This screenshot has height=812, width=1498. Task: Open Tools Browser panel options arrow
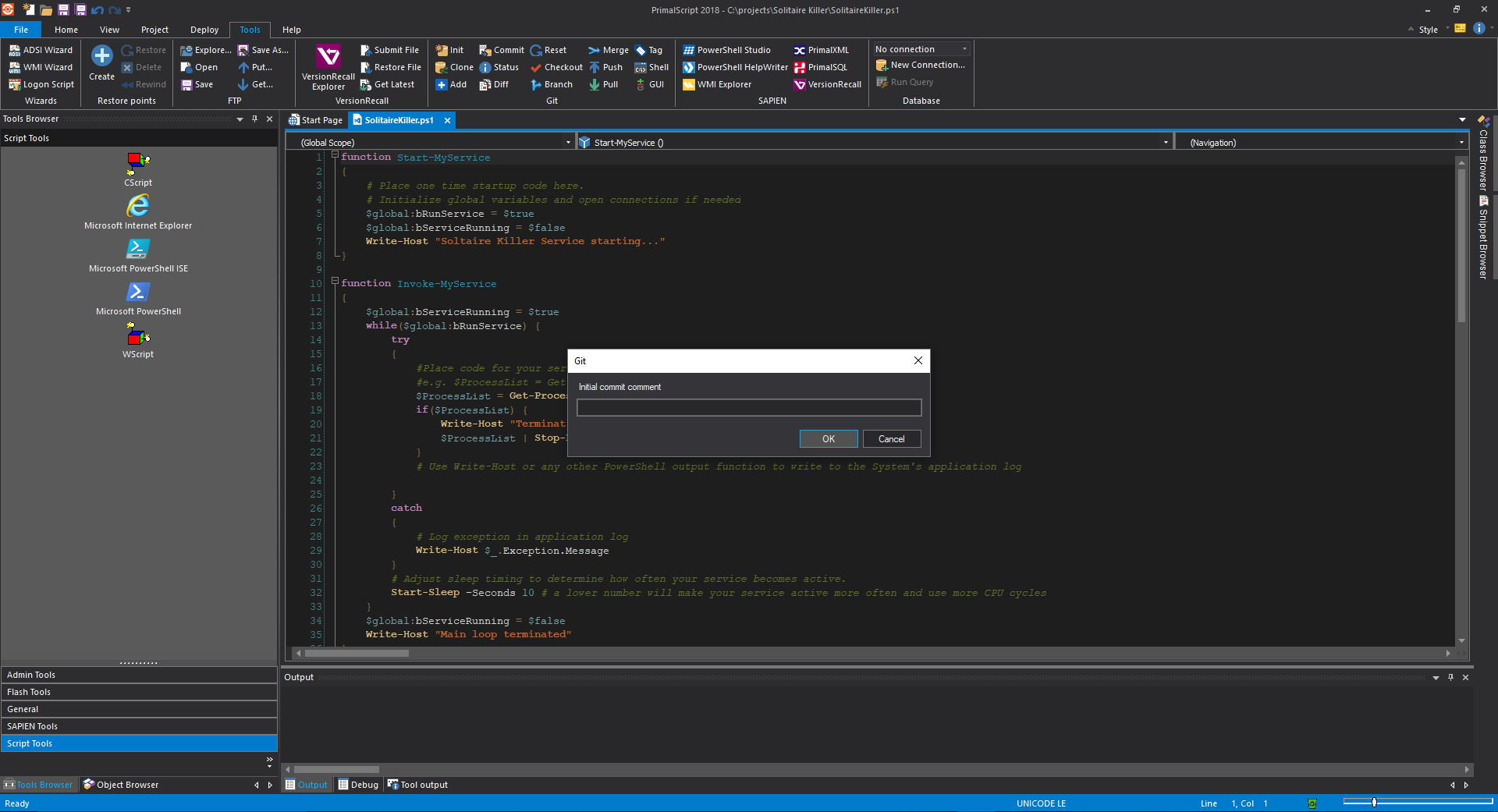pyautogui.click(x=240, y=119)
